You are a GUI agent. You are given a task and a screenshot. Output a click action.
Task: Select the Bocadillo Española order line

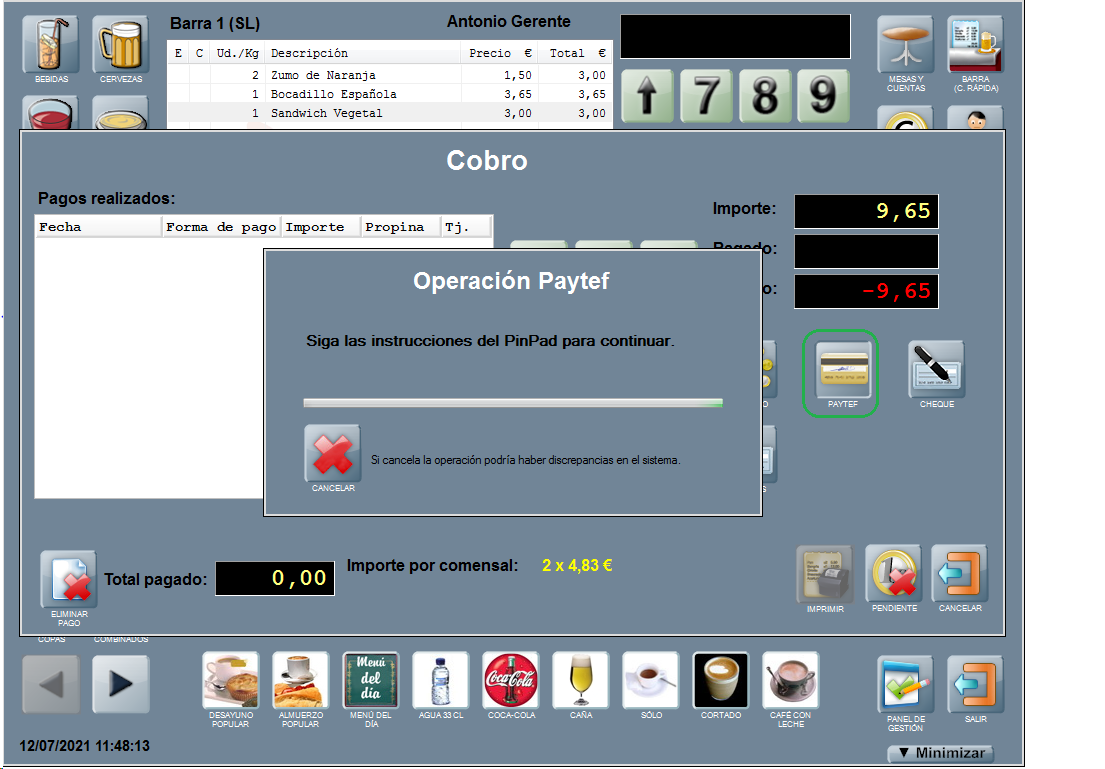click(x=390, y=94)
